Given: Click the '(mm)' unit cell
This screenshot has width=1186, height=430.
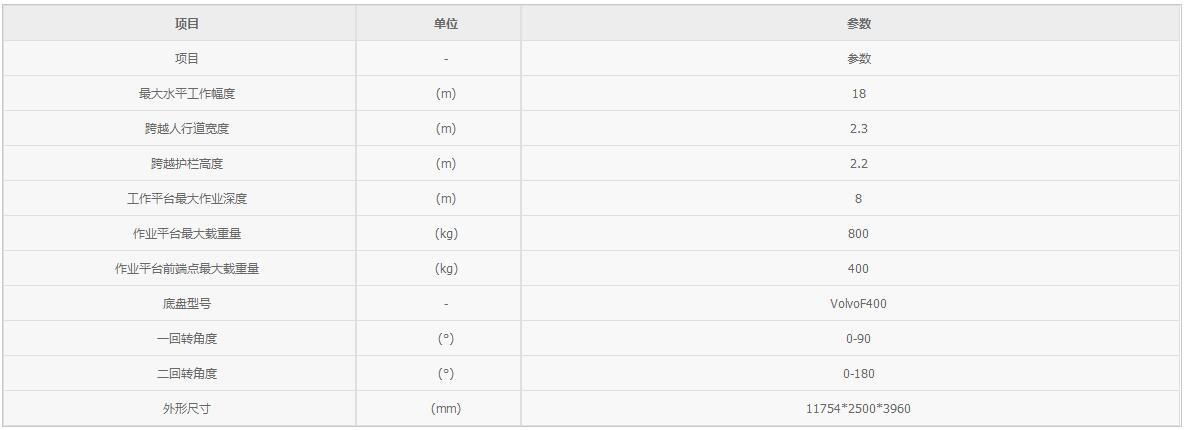Looking at the screenshot, I should point(446,409).
